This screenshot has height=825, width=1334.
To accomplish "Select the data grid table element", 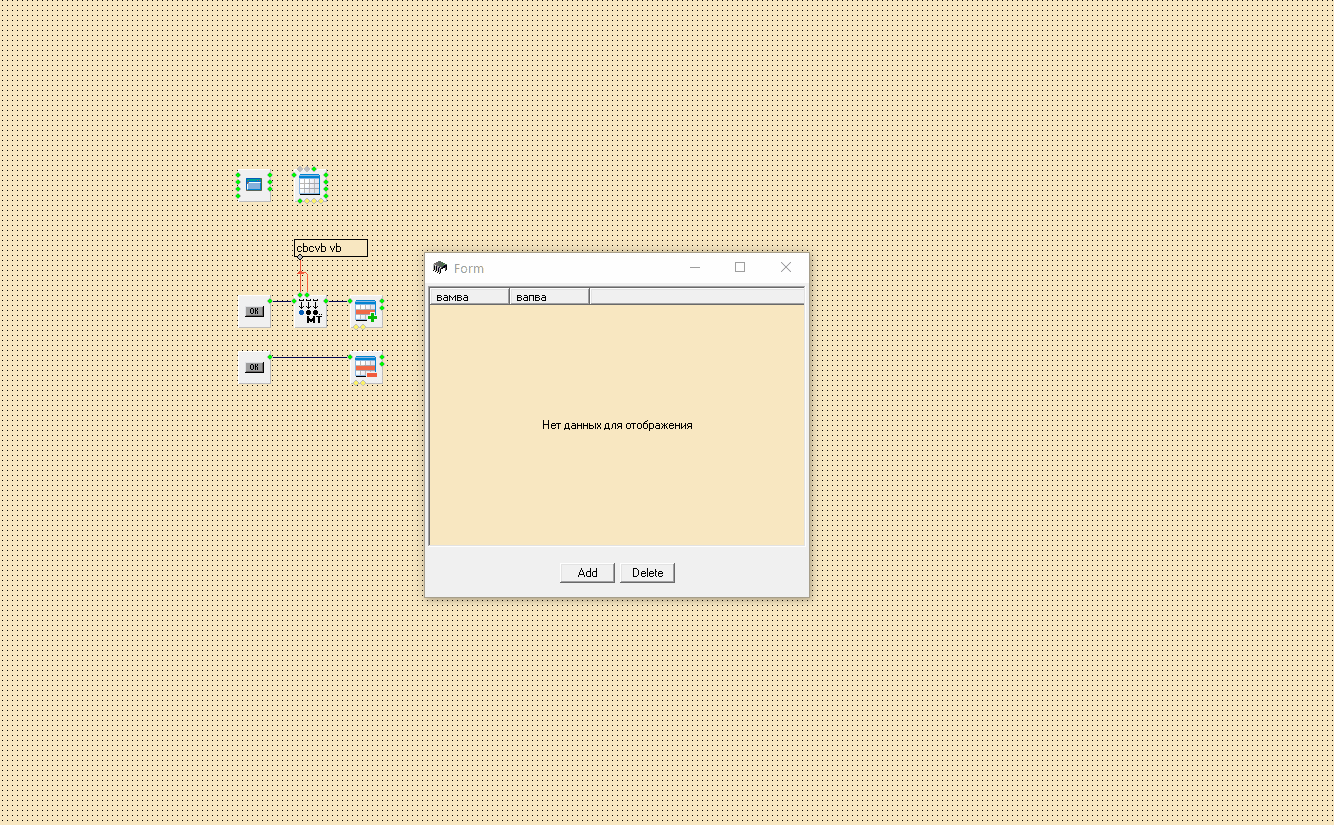I will click(310, 185).
